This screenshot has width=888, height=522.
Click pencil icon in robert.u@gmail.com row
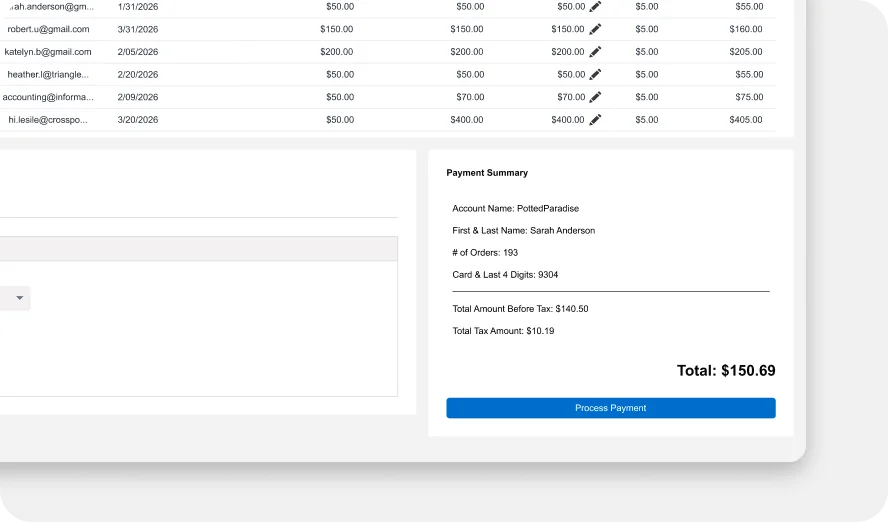click(x=595, y=29)
